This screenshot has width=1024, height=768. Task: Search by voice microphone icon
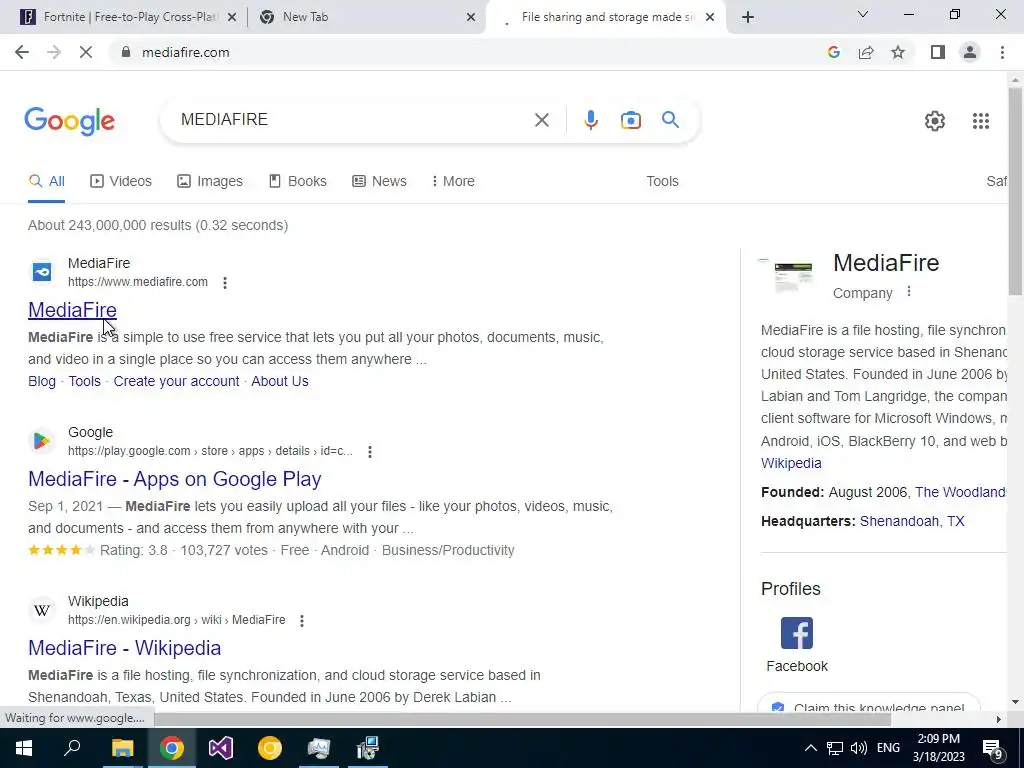click(x=590, y=120)
